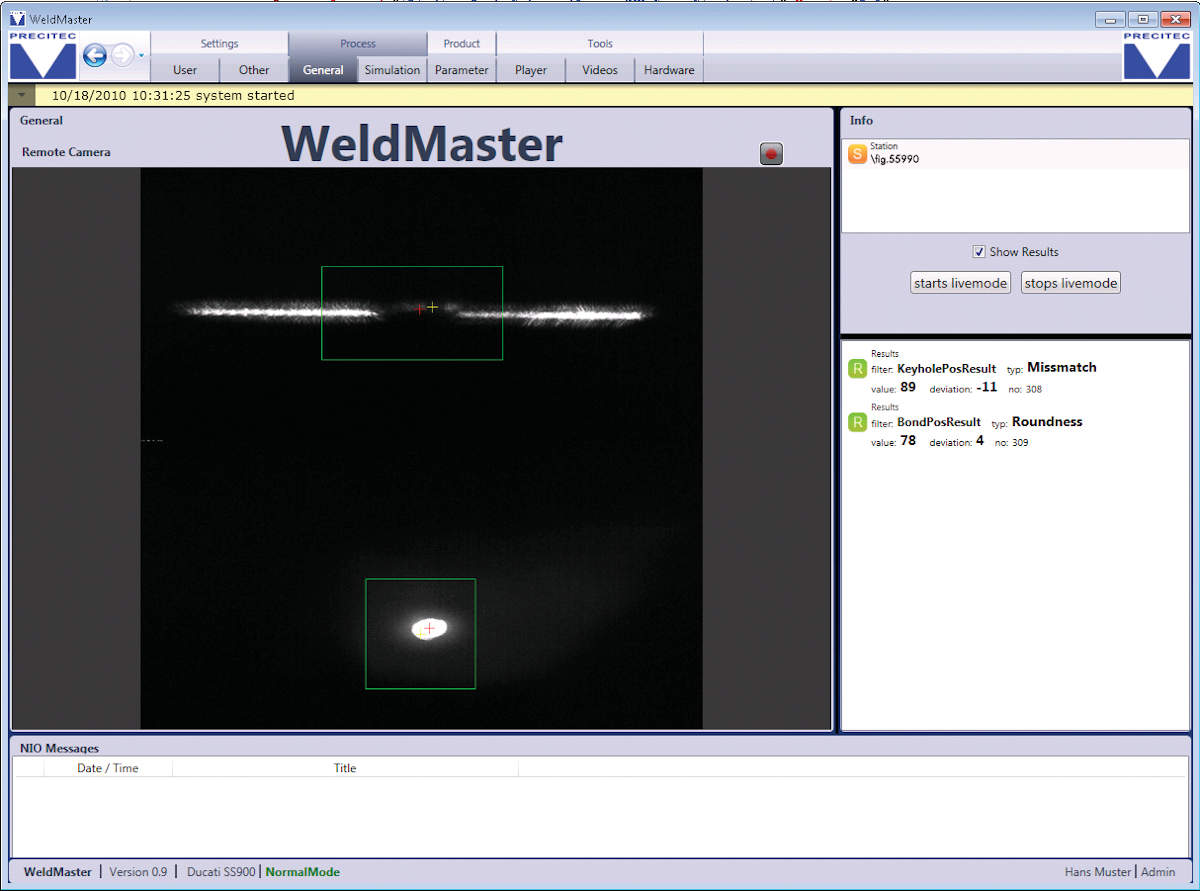
Task: Click the upper green ROI box on weld seam
Action: 412,313
